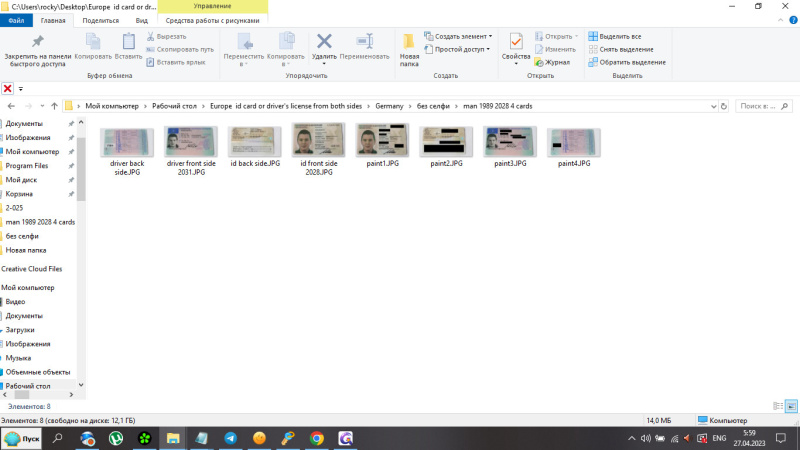The image size is (800, 450).
Task: Open the Файл tab
Action: [x=16, y=20]
